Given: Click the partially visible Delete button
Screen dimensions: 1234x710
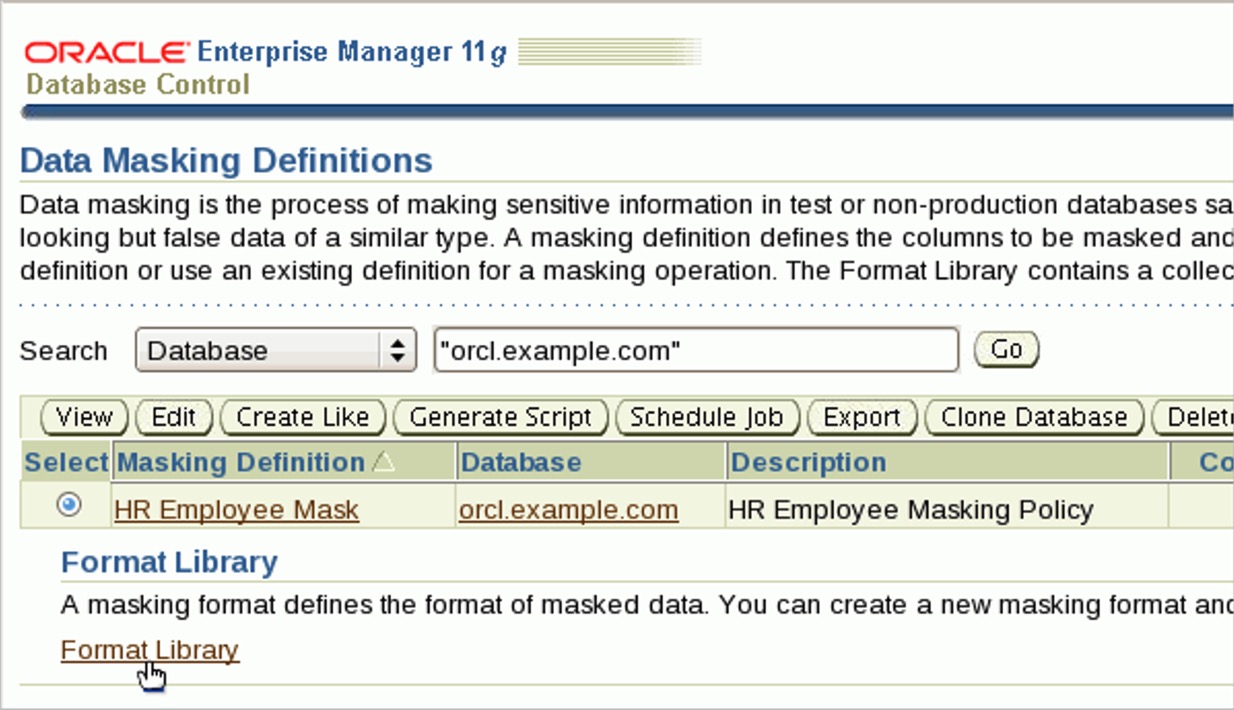Looking at the screenshot, I should [1195, 417].
